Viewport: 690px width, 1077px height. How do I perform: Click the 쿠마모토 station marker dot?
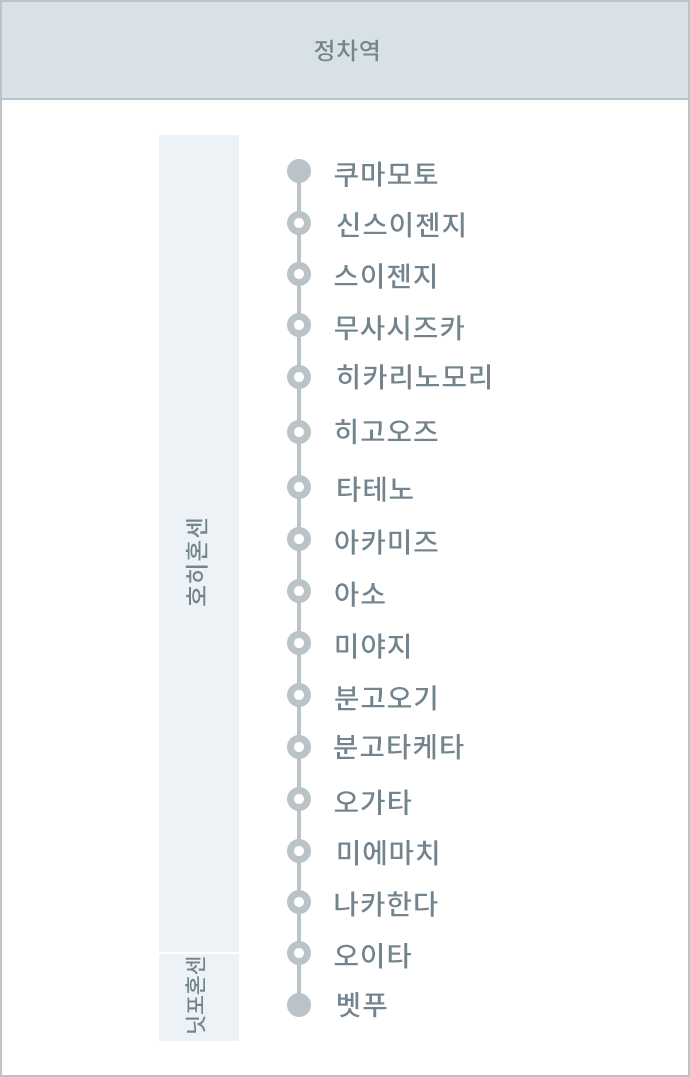(299, 171)
